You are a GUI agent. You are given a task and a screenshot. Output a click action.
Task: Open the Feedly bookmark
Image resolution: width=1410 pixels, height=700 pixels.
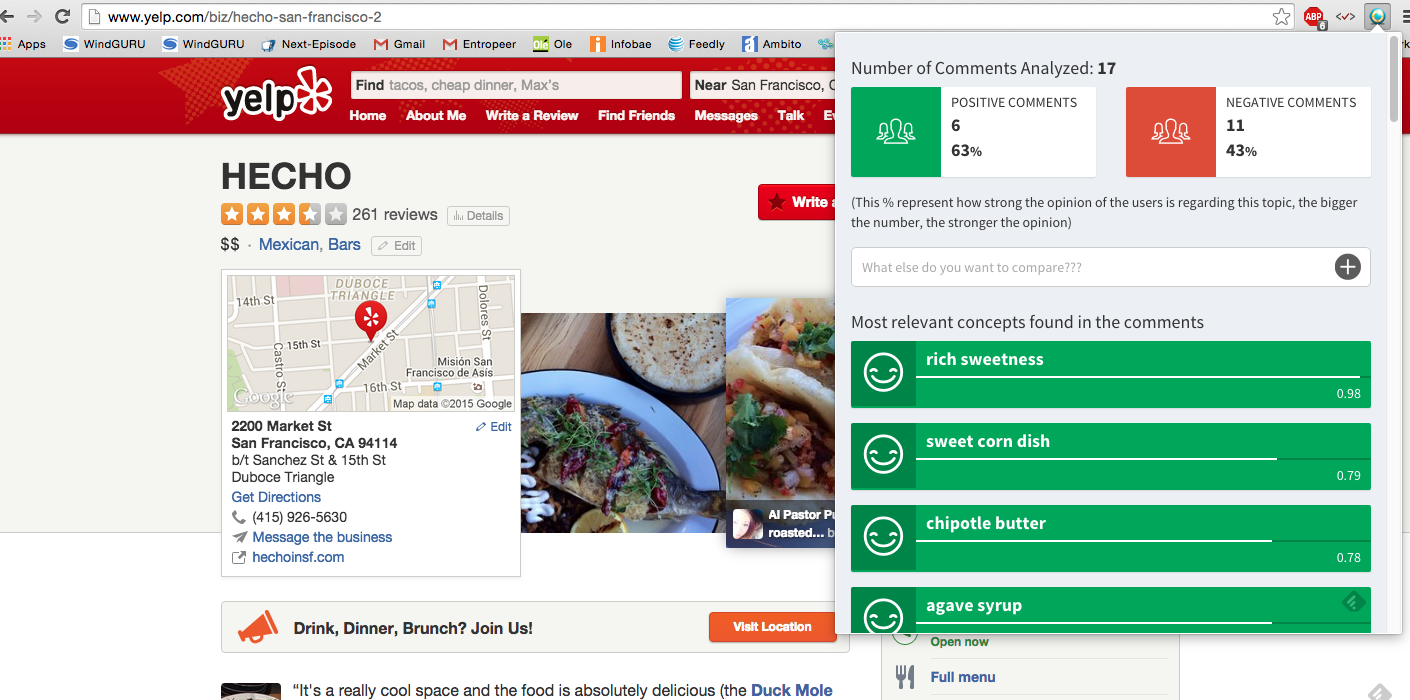coord(697,44)
